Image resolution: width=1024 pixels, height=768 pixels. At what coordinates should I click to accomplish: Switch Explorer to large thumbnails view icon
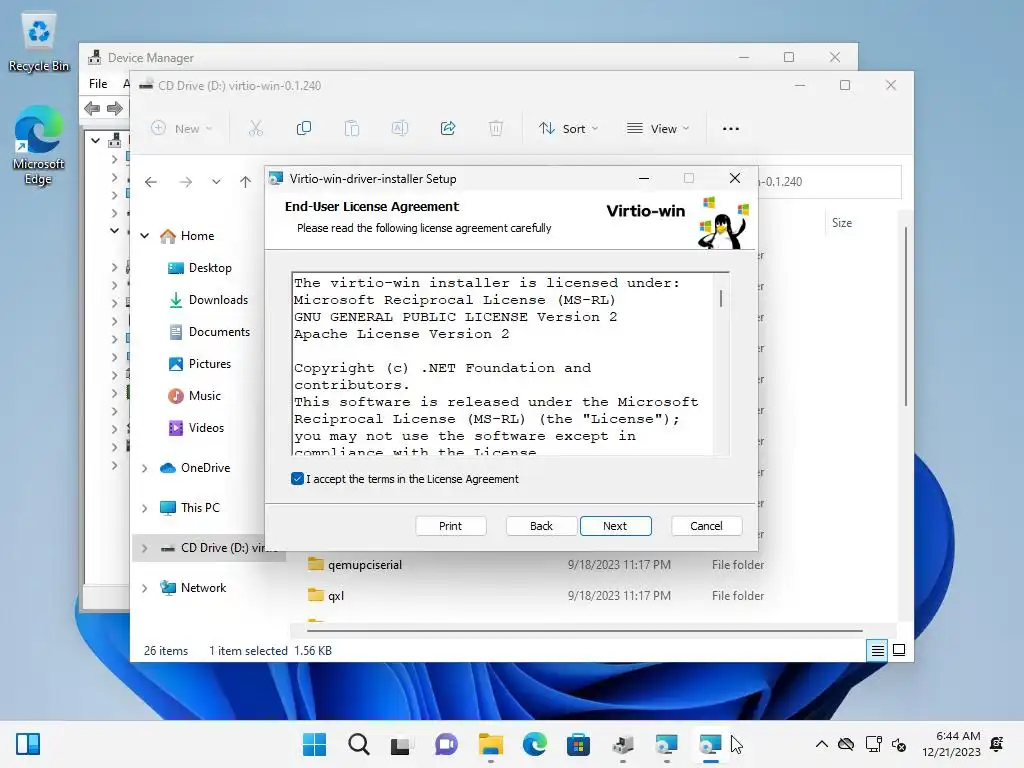[x=899, y=650]
